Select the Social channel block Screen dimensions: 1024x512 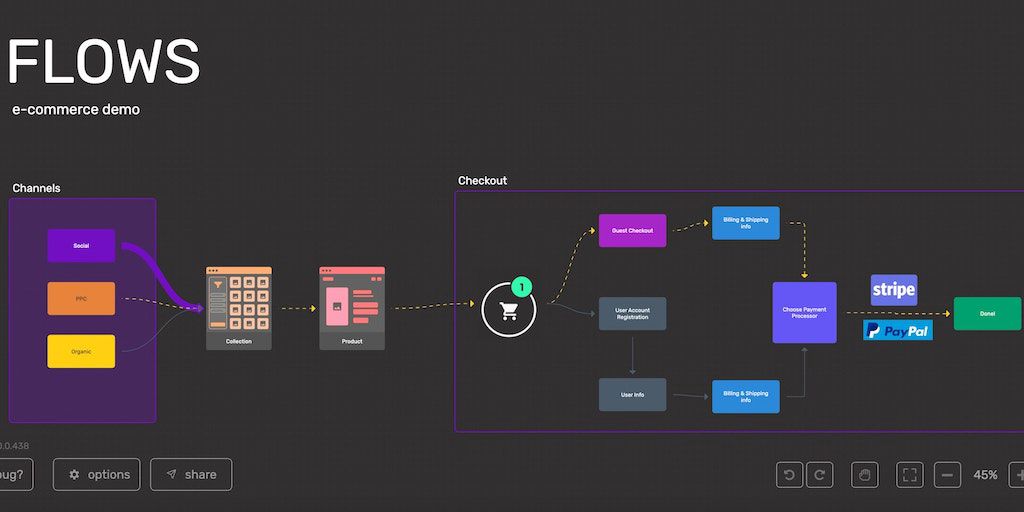(x=81, y=246)
